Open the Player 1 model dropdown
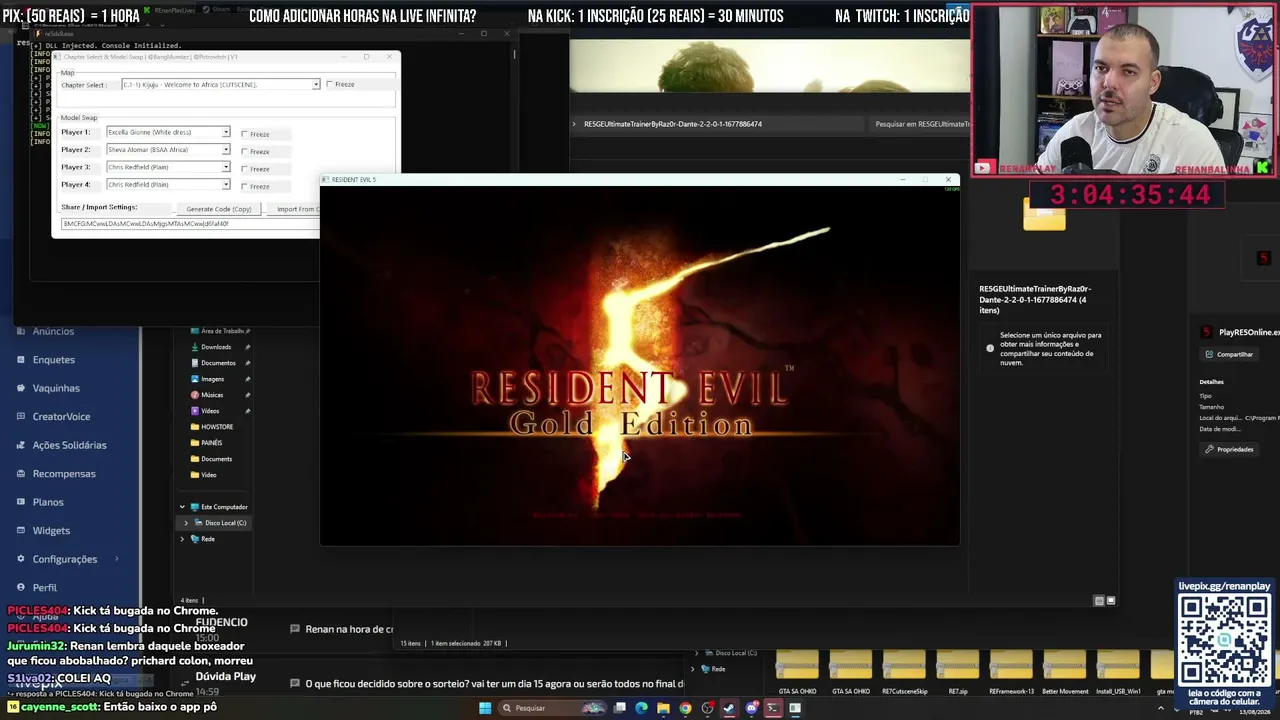Image resolution: width=1280 pixels, height=720 pixels. pyautogui.click(x=168, y=132)
